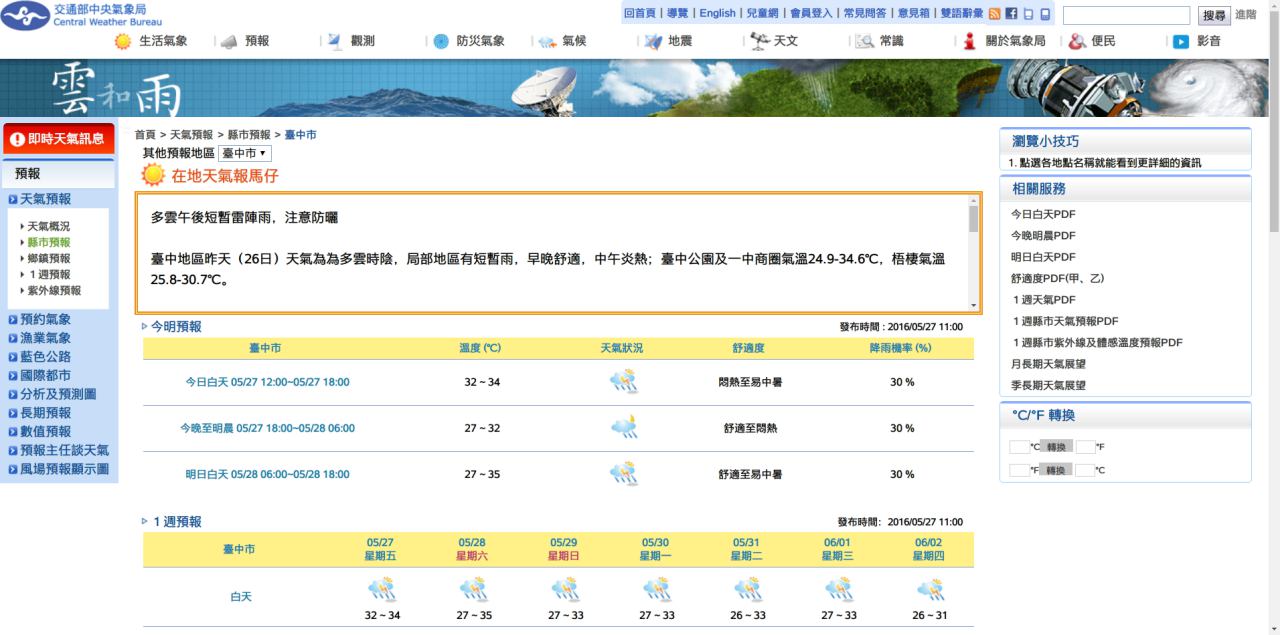Click down arrow of forecast text scrollbar
The width and height of the screenshot is (1280, 635).
pos(974,305)
